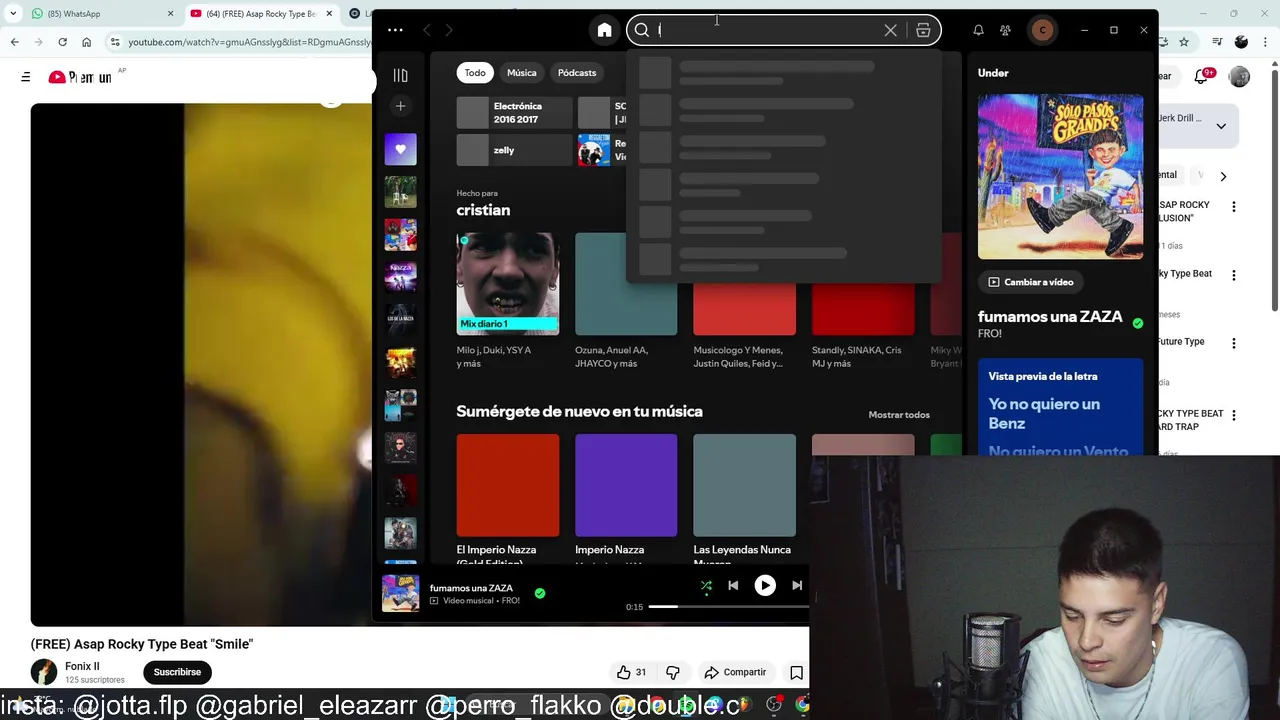The width and height of the screenshot is (1280, 720).
Task: Toggle saved checkmark beside fumamos una ZAZA title
Action: click(x=1137, y=323)
